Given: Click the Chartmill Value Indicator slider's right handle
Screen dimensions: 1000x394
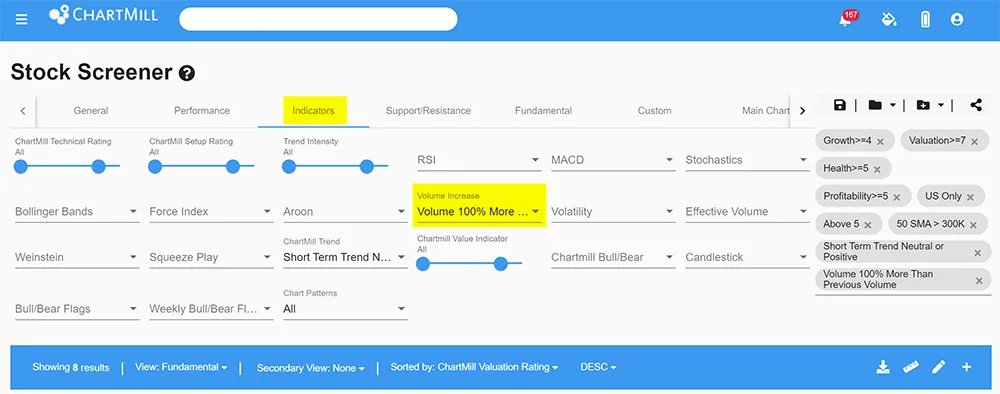Looking at the screenshot, I should (501, 263).
